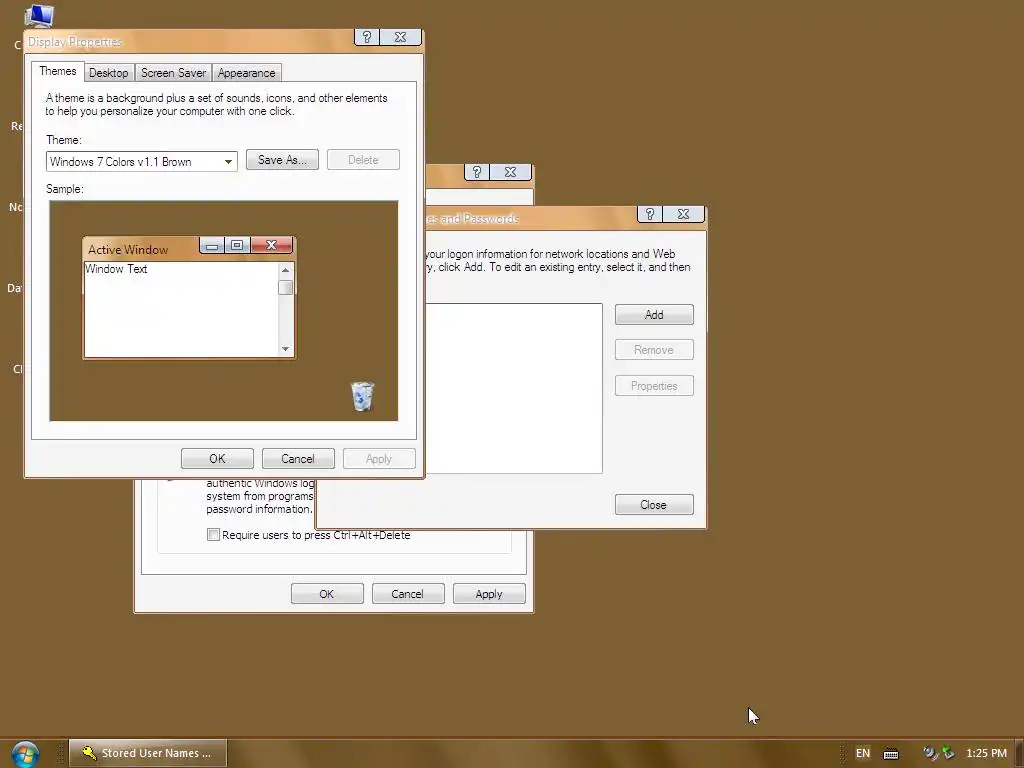Click help button in Stored User Names dialog
The width and height of the screenshot is (1024, 768).
(x=650, y=214)
